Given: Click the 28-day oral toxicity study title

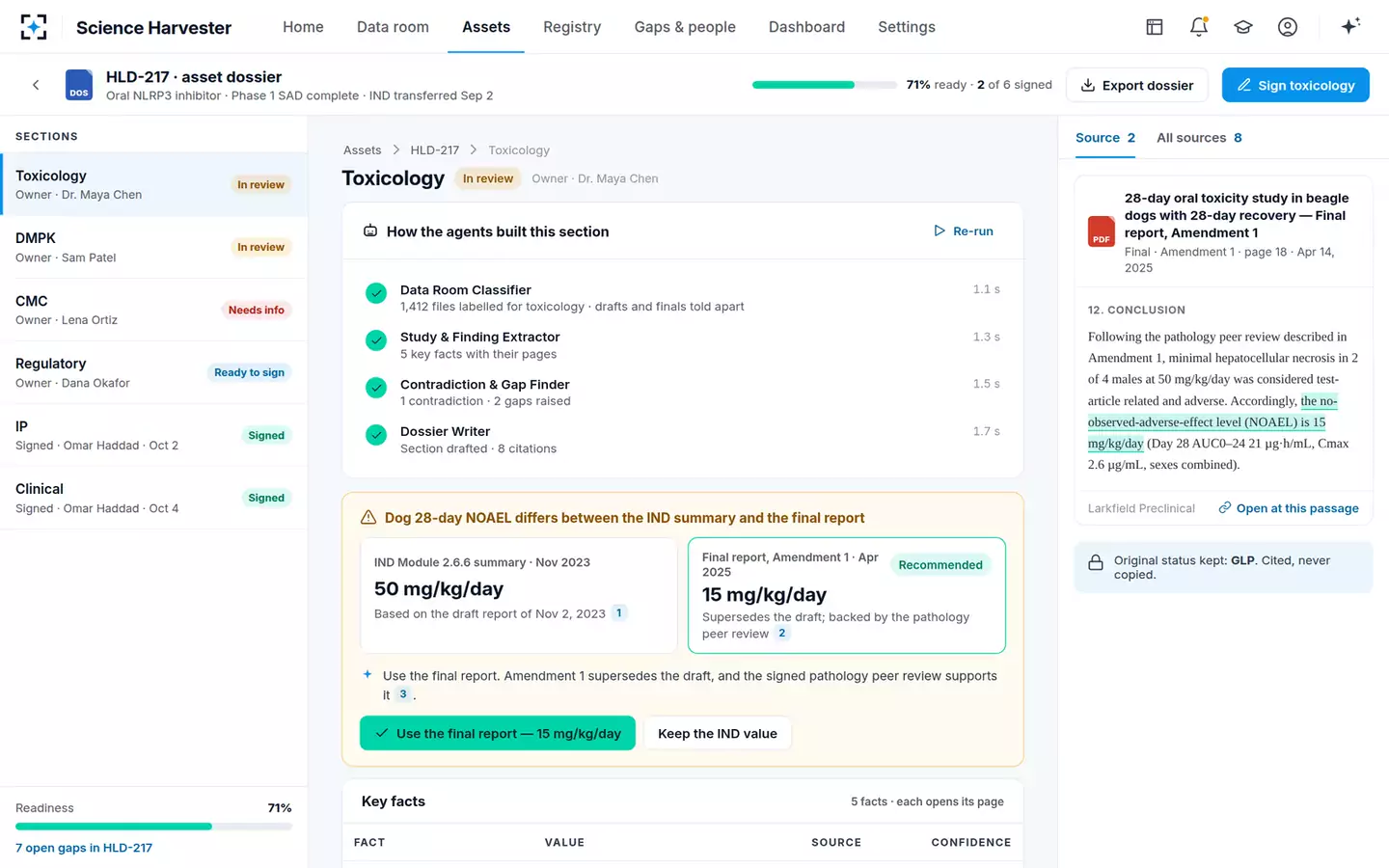Looking at the screenshot, I should pos(1237,215).
